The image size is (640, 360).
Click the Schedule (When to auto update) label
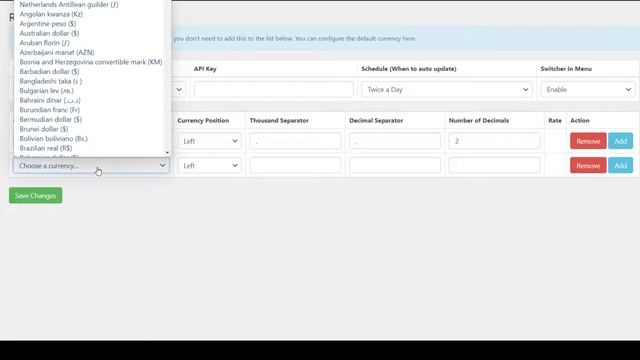pyautogui.click(x=409, y=69)
